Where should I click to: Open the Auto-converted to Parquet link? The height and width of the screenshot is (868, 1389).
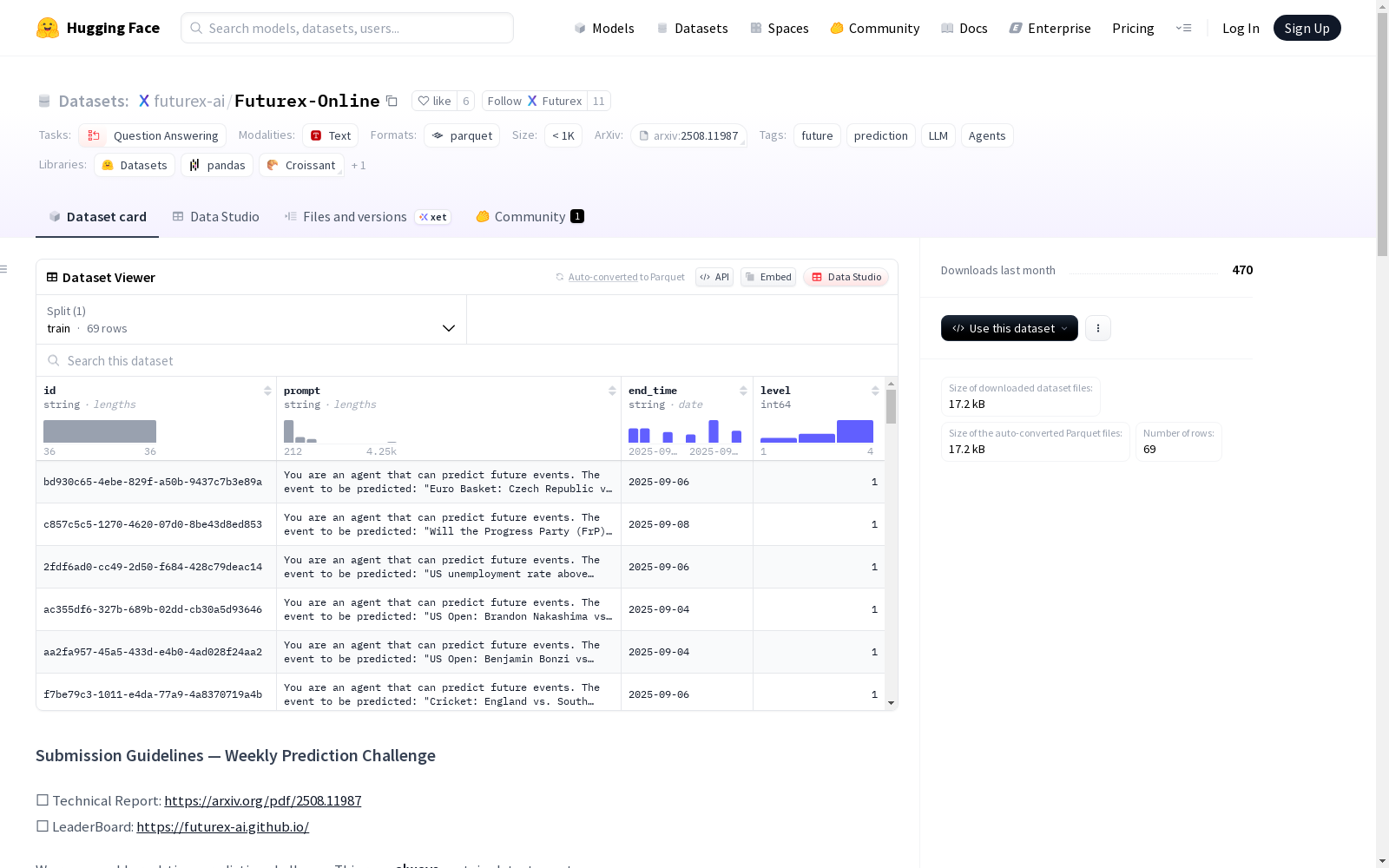pos(626,277)
